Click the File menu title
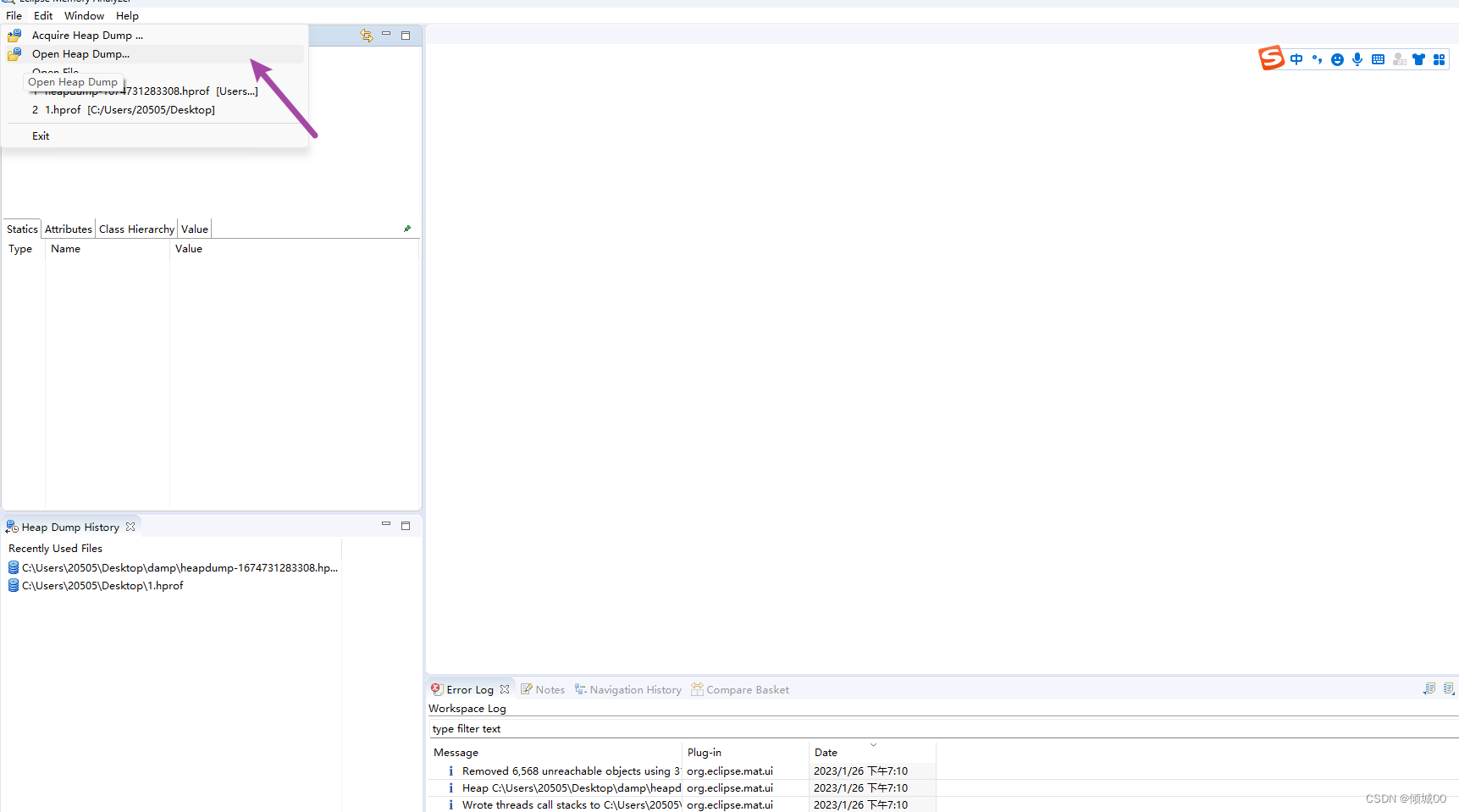 point(14,16)
